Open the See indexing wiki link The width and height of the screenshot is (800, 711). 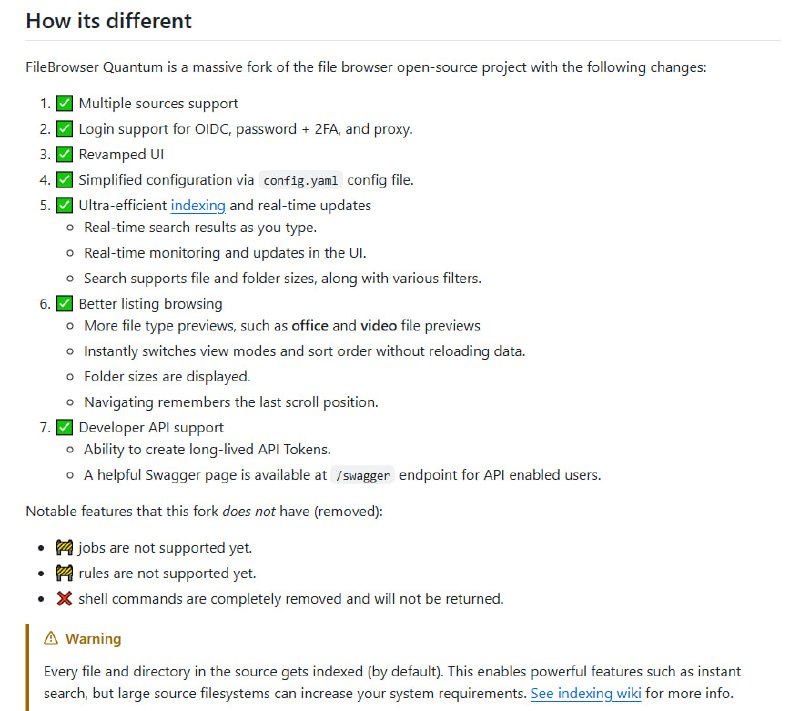pyautogui.click(x=586, y=693)
